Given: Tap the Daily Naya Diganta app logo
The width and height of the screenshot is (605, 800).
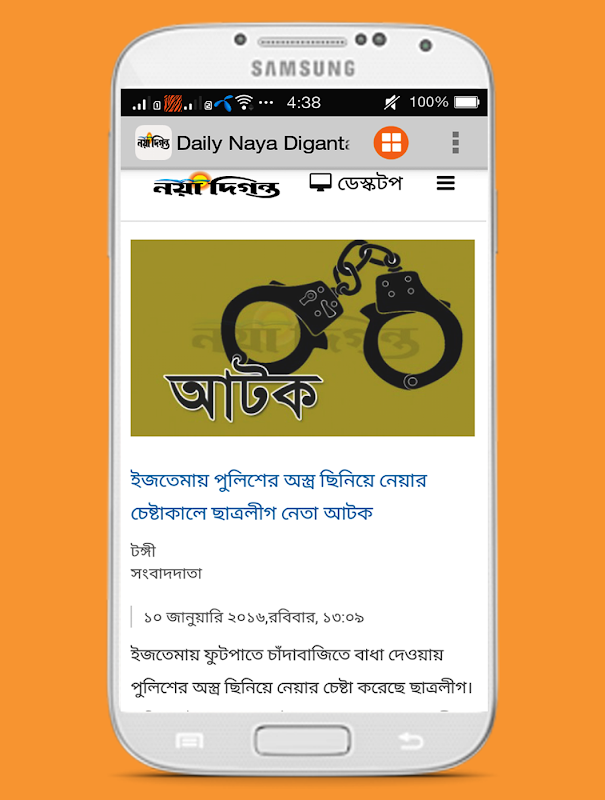Looking at the screenshot, I should pyautogui.click(x=153, y=143).
